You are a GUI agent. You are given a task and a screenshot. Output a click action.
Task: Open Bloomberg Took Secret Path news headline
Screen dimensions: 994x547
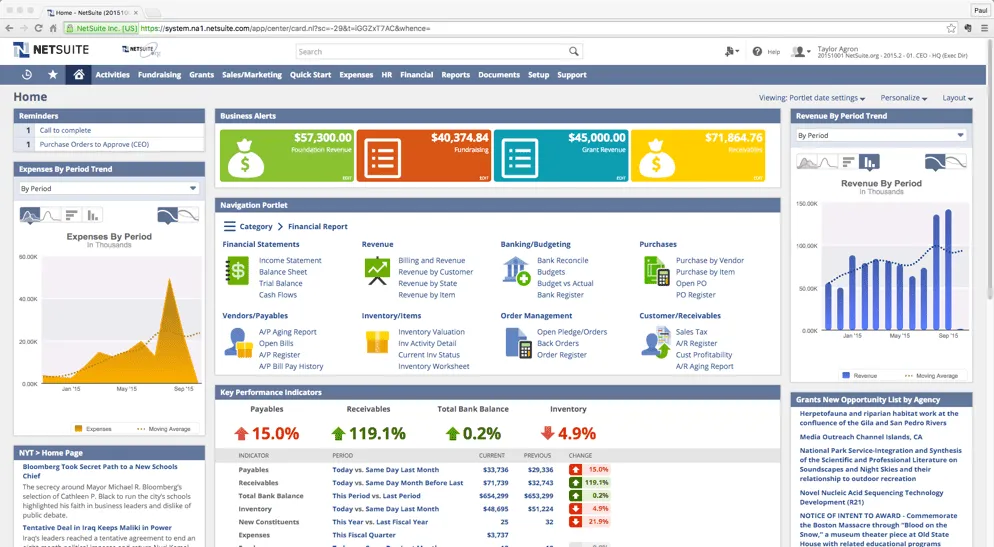[100, 471]
